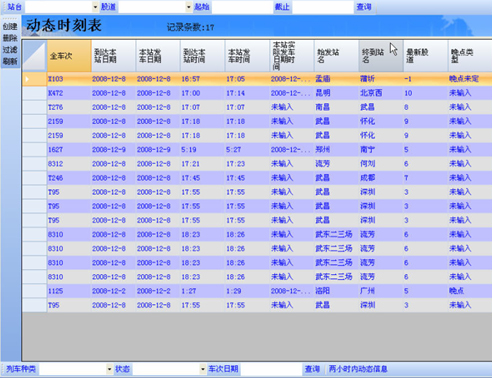This screenshot has width=492, height=378.
Task: Open the 列车种类 dropdown arrow
Action: 109,369
